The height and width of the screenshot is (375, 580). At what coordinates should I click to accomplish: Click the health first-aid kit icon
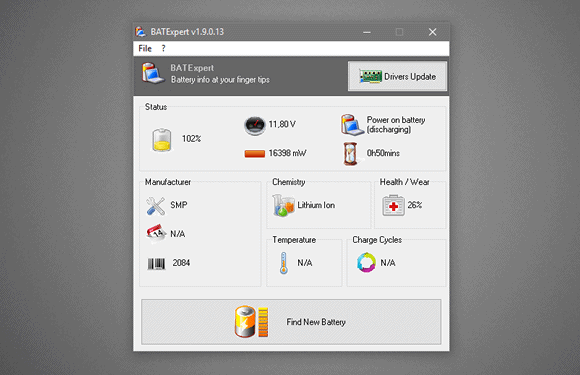click(x=393, y=205)
